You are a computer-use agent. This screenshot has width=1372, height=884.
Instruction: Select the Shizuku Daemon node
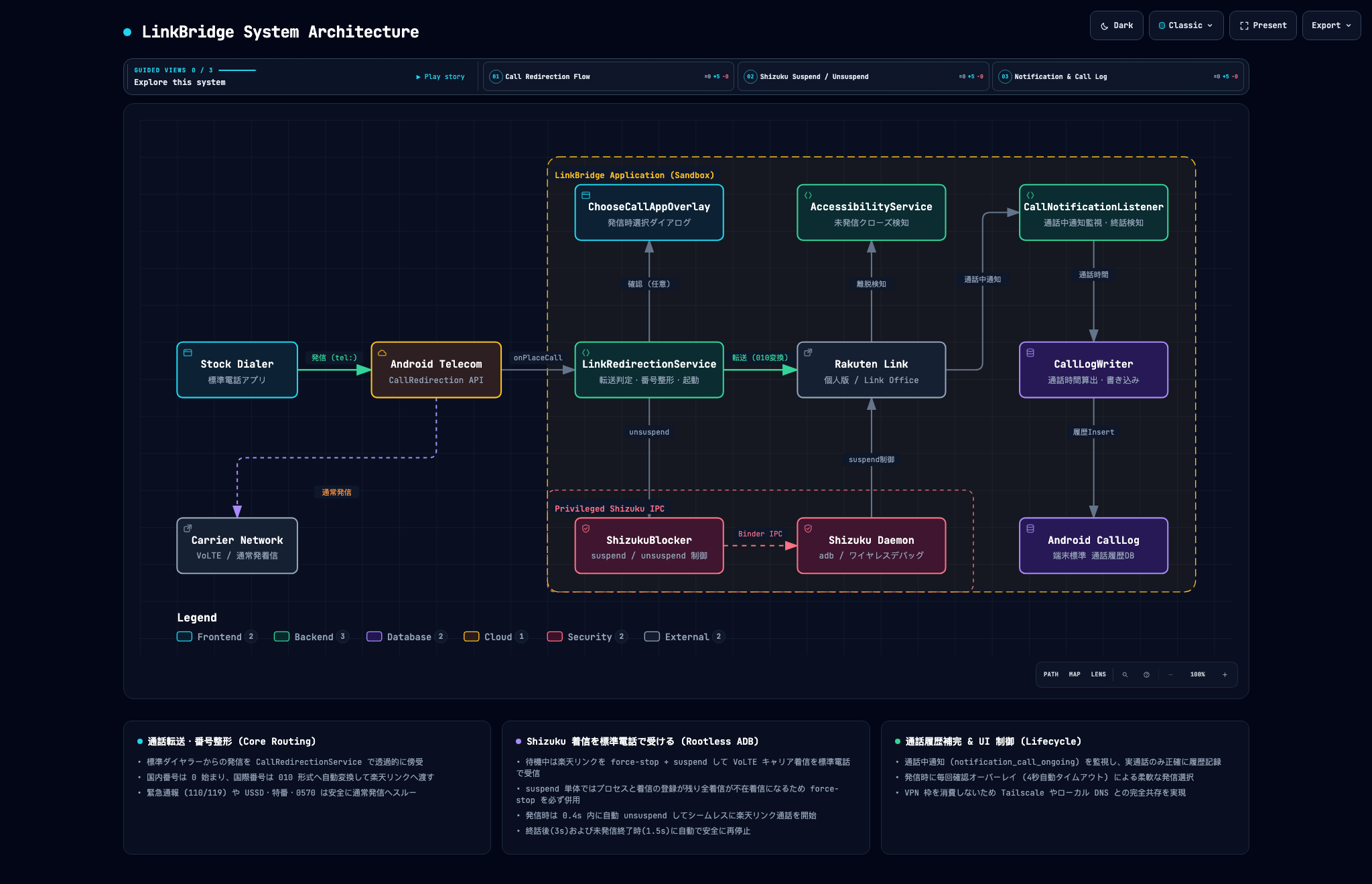coord(872,546)
